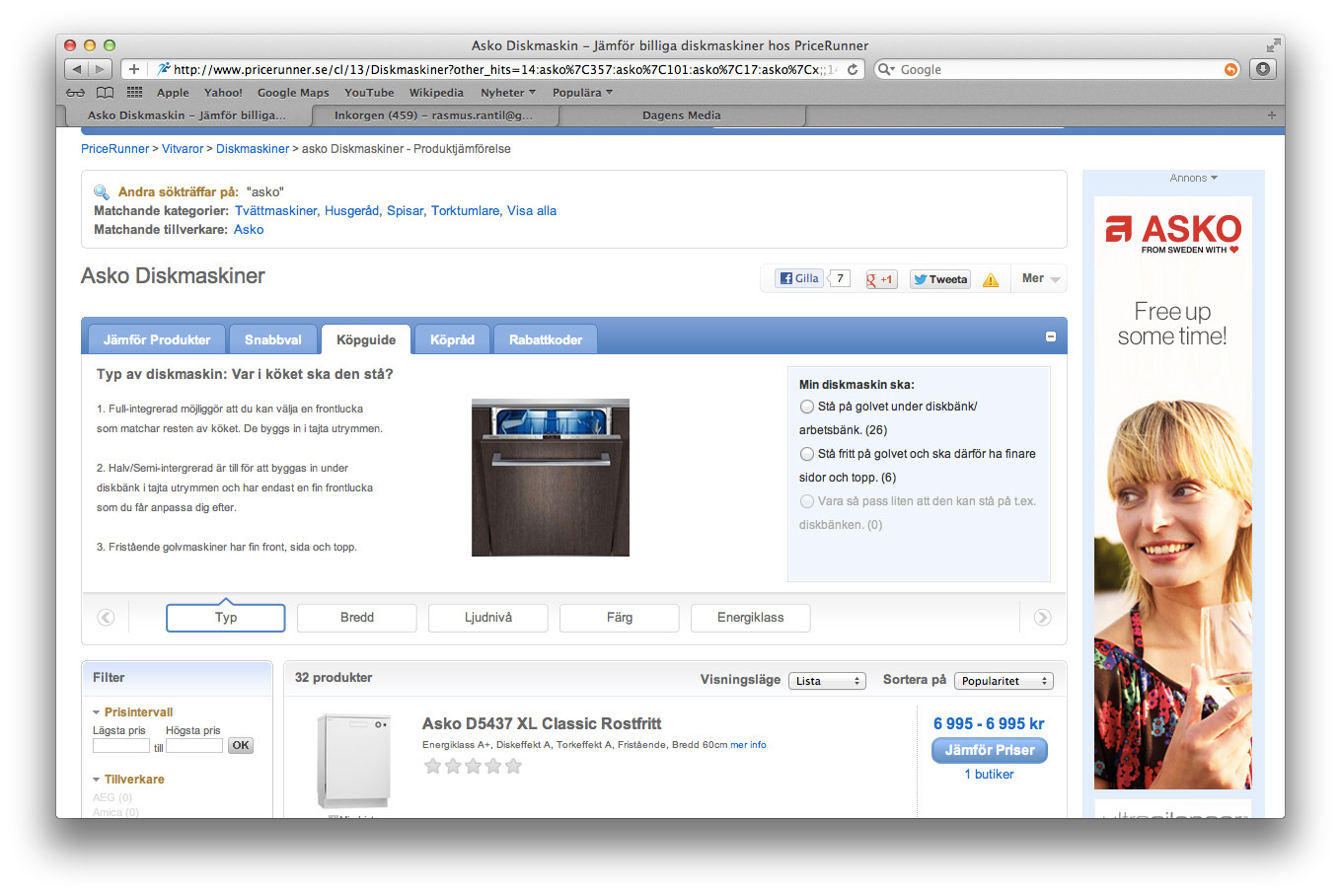Screen dimensions: 1341x896
Task: Open the Diskmaskiner breadcrumb link
Action: 253,149
